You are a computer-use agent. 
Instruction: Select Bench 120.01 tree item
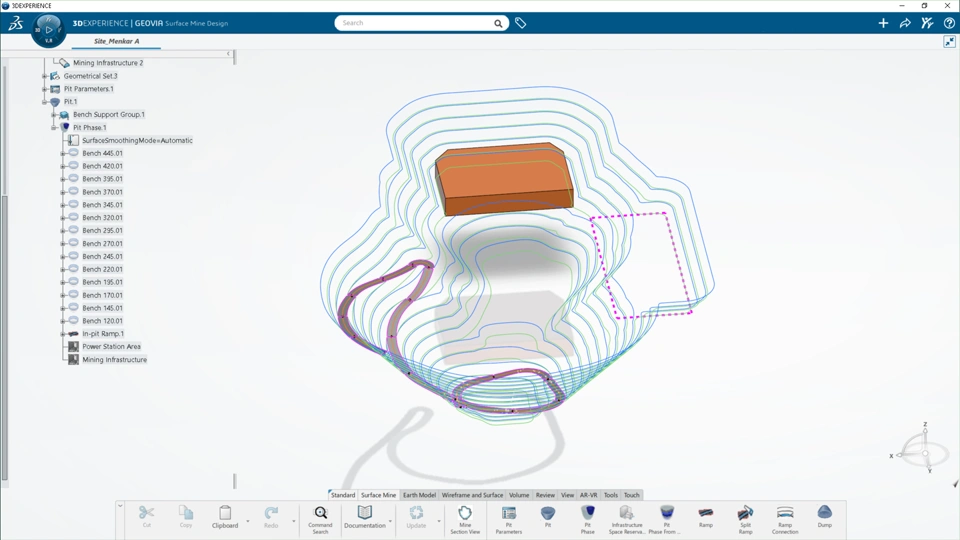[x=102, y=321]
